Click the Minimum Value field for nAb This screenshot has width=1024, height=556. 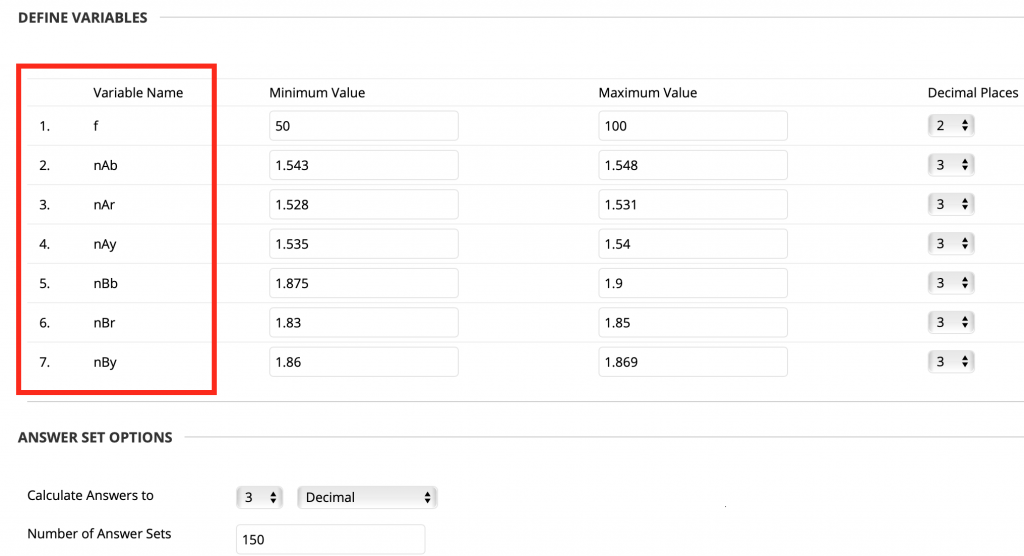click(x=363, y=165)
